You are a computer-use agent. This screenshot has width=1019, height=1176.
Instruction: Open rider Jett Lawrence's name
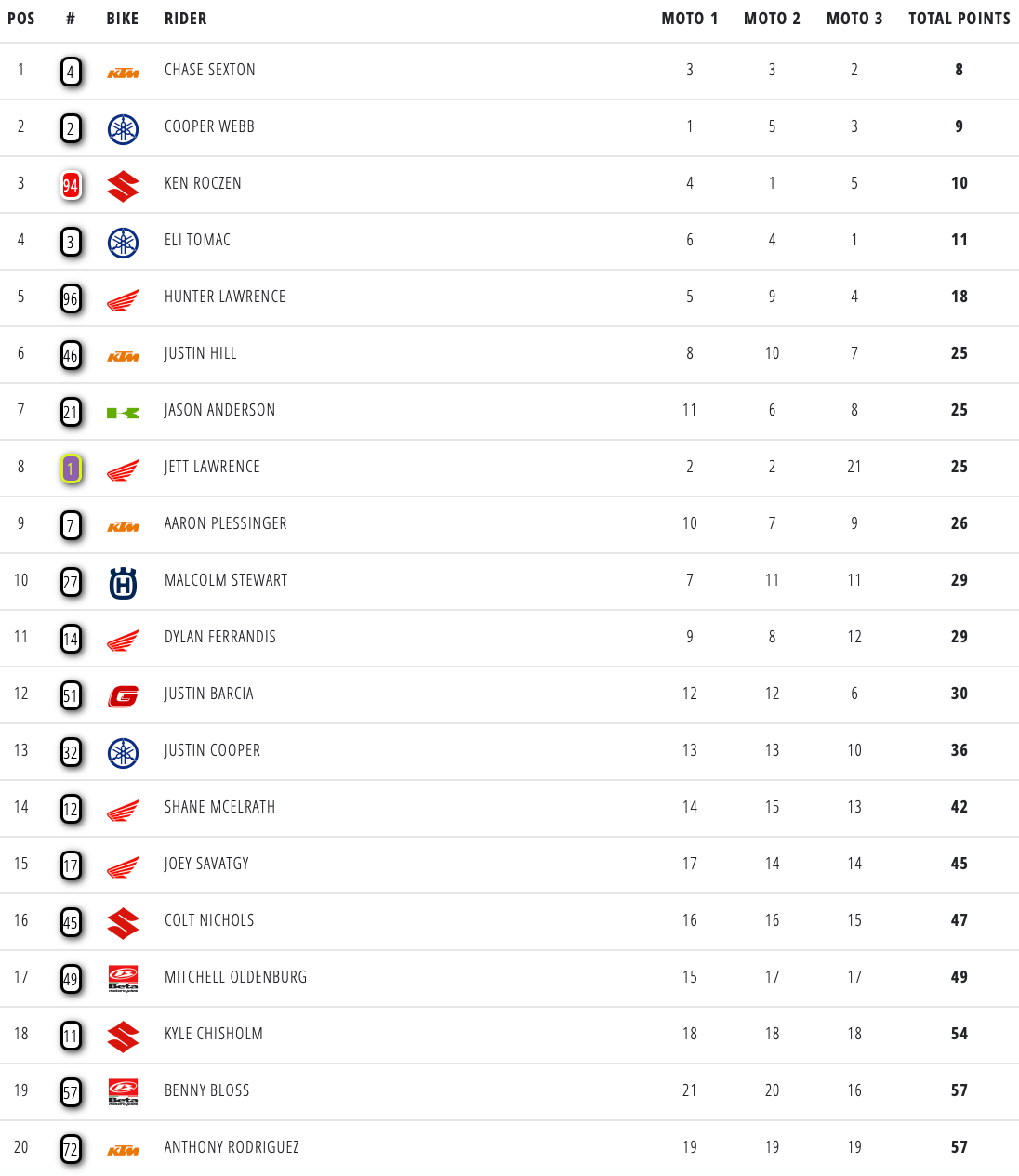(212, 467)
